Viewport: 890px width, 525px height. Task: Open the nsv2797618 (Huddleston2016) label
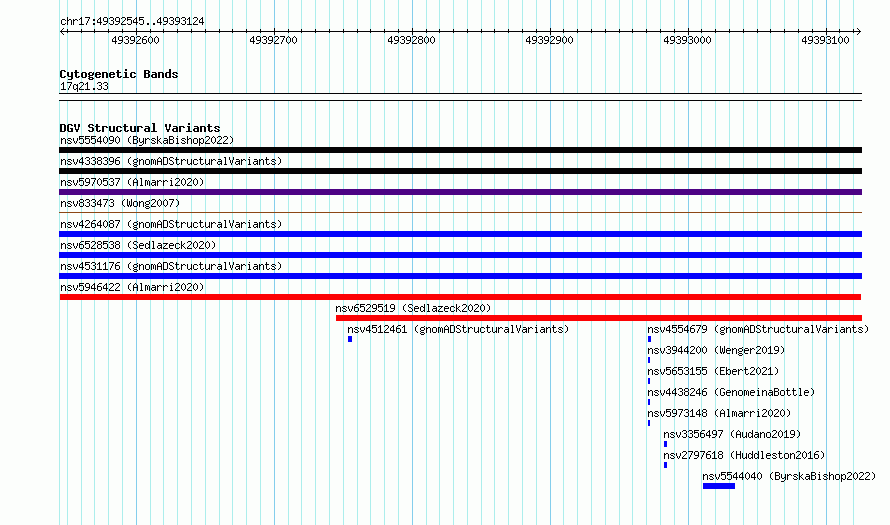pos(744,455)
